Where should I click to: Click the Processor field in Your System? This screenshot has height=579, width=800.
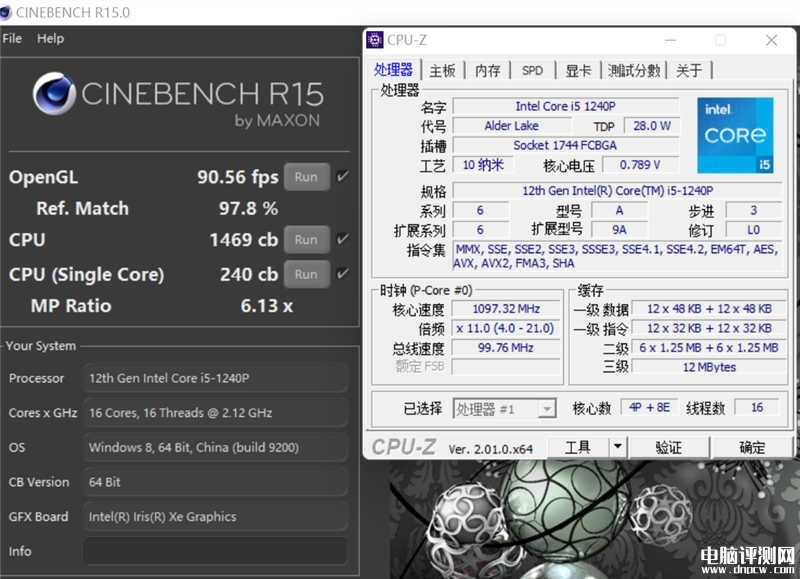(216, 378)
